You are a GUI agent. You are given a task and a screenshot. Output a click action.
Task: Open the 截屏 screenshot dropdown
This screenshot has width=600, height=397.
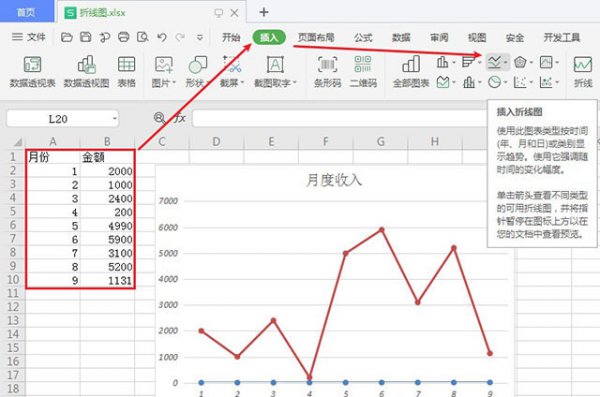(x=232, y=72)
